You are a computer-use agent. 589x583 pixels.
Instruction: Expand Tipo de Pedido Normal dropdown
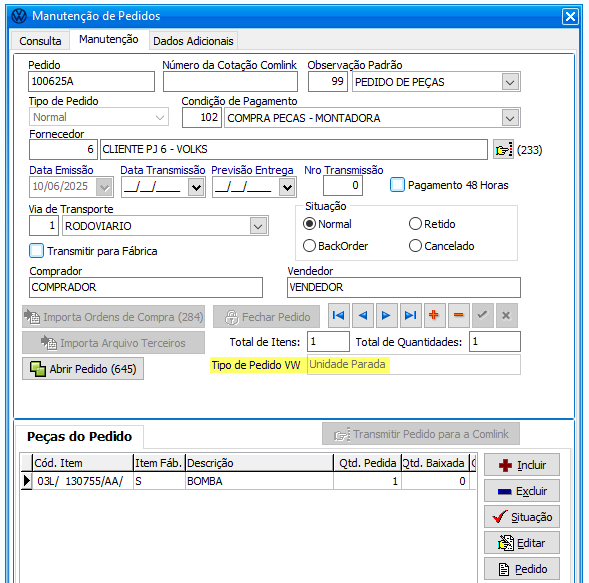click(160, 117)
